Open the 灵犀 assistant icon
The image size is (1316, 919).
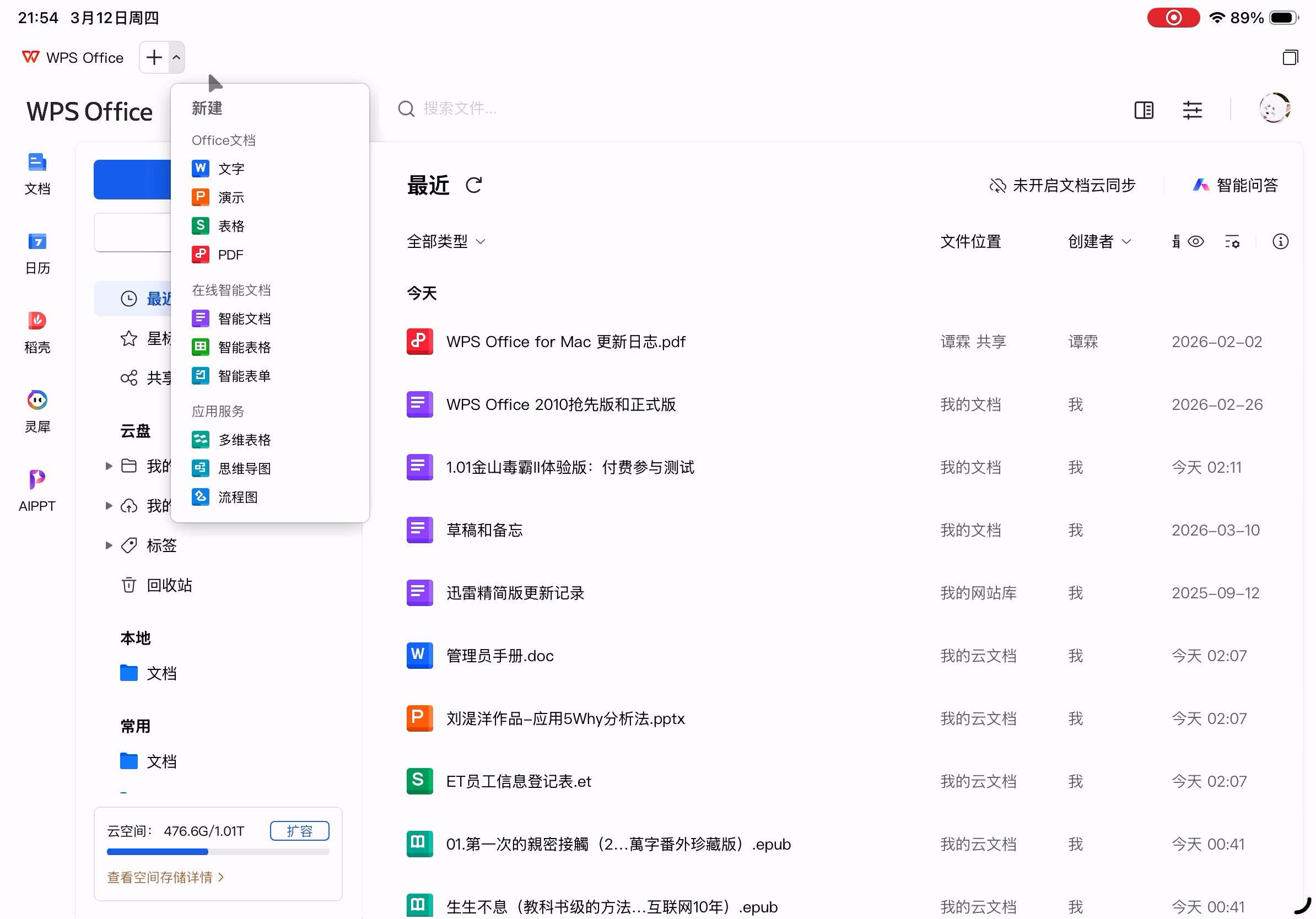pyautogui.click(x=37, y=401)
